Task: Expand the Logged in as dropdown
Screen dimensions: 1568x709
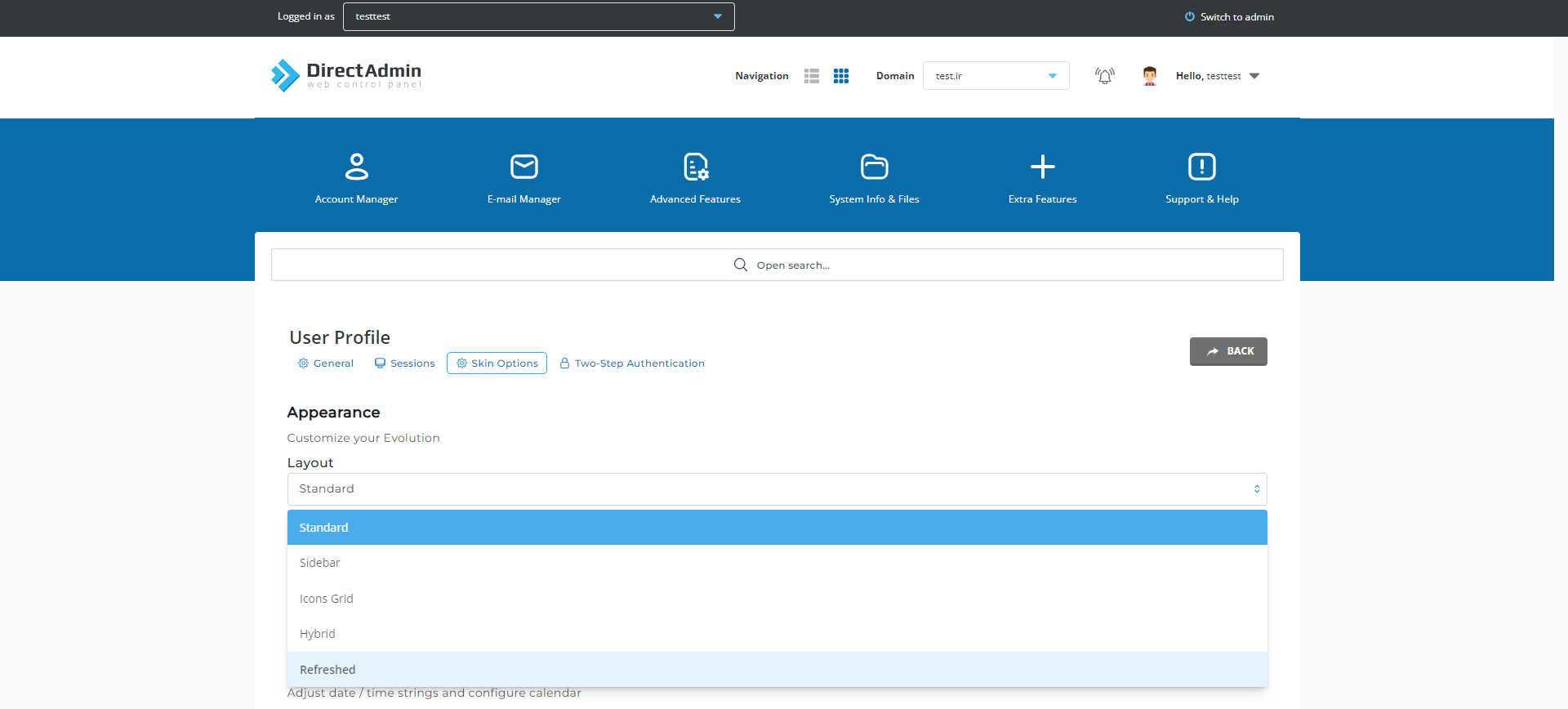Action: coord(538,16)
